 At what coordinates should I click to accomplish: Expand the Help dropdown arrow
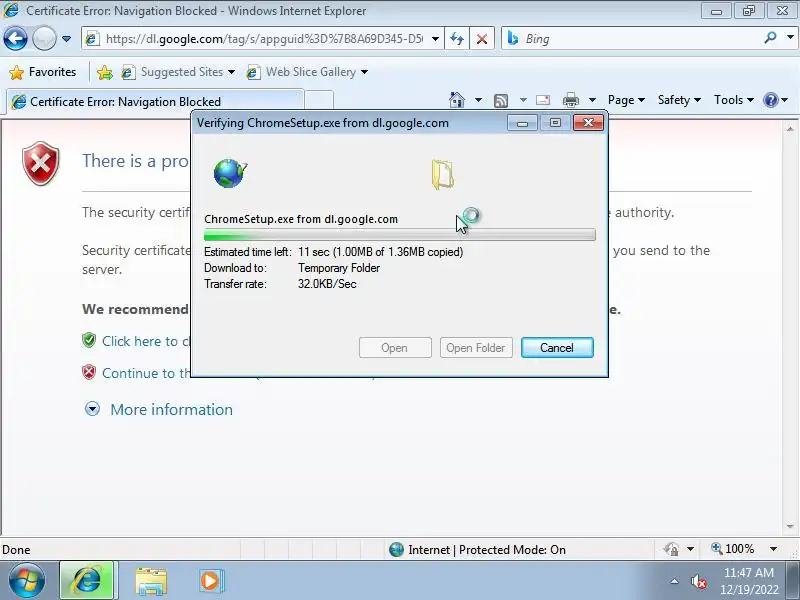[785, 100]
